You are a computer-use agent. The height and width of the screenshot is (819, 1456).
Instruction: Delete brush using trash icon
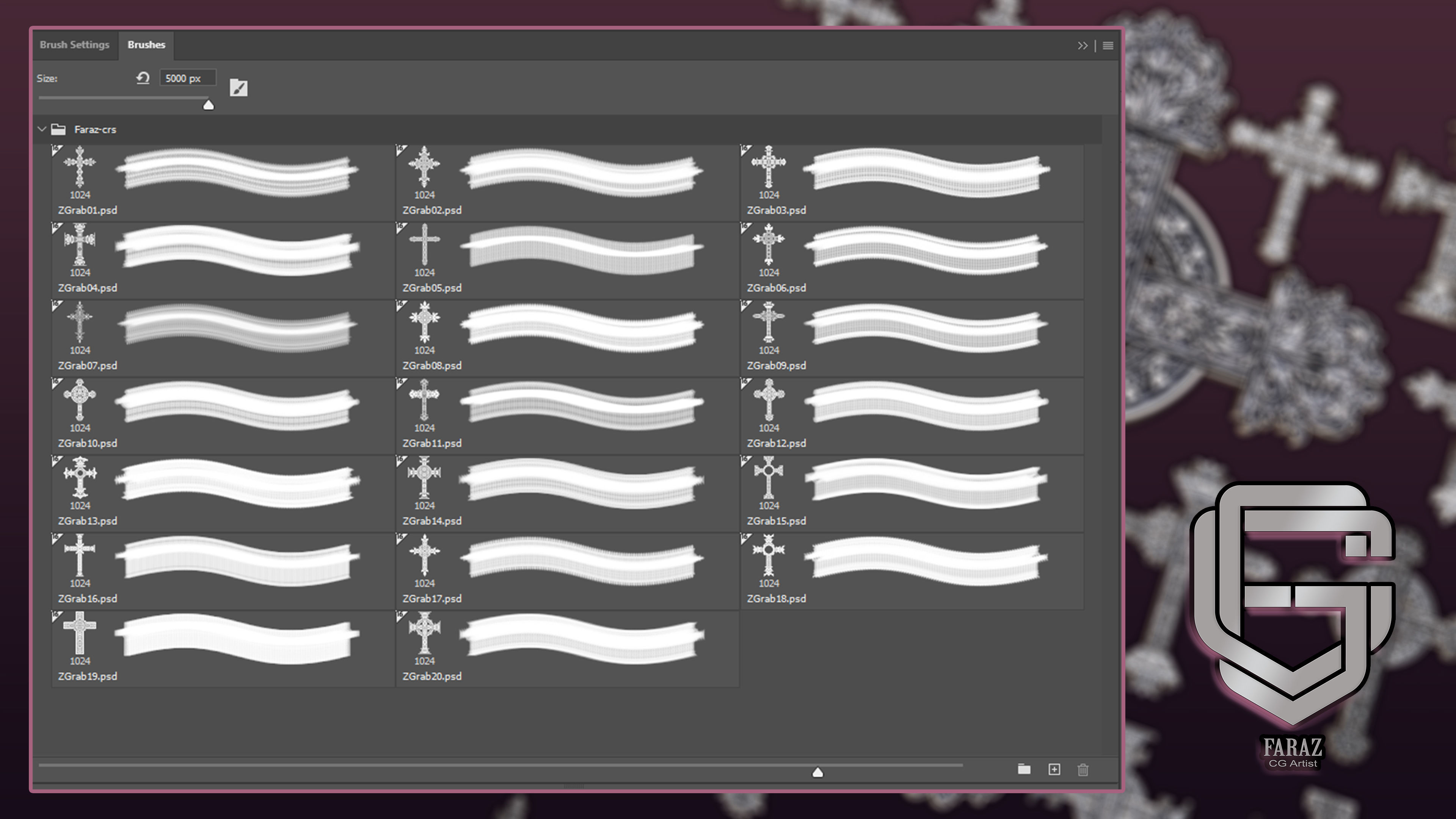1083,770
